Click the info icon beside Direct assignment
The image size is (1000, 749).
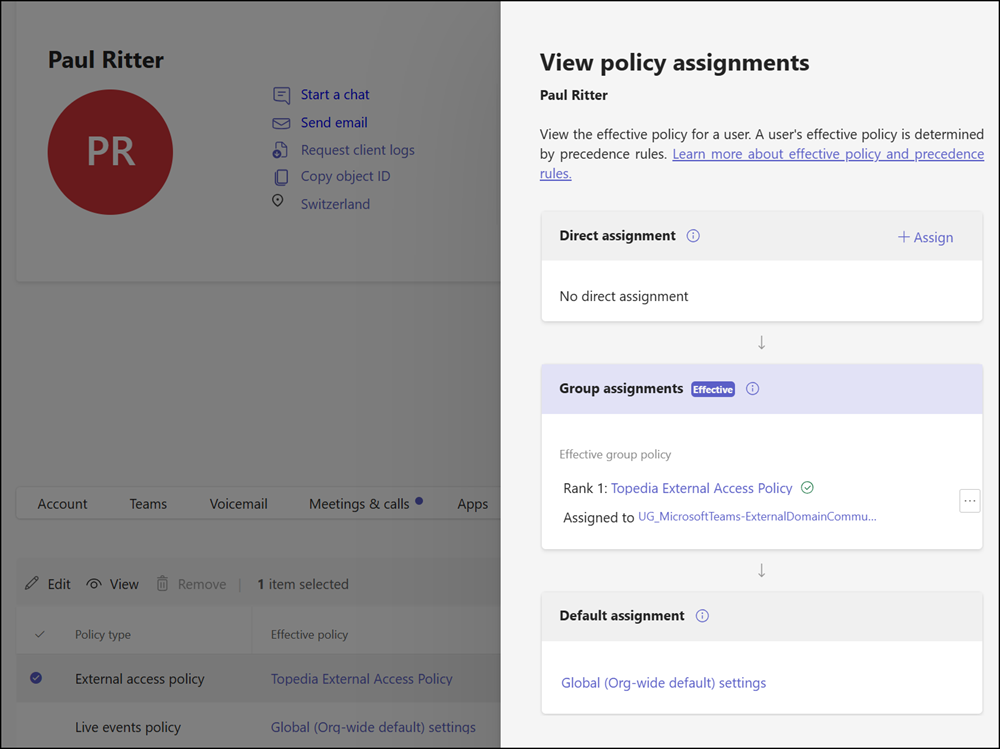click(x=693, y=236)
